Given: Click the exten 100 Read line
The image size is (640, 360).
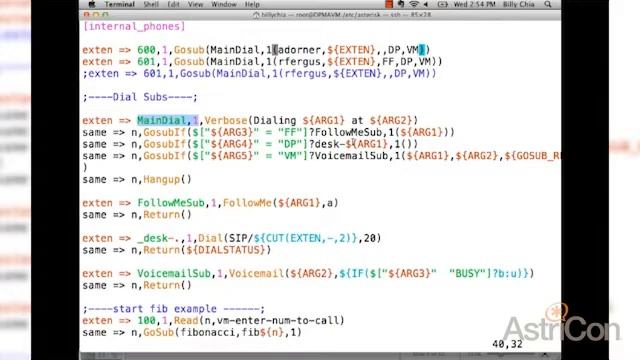Looking at the screenshot, I should pyautogui.click(x=213, y=321).
